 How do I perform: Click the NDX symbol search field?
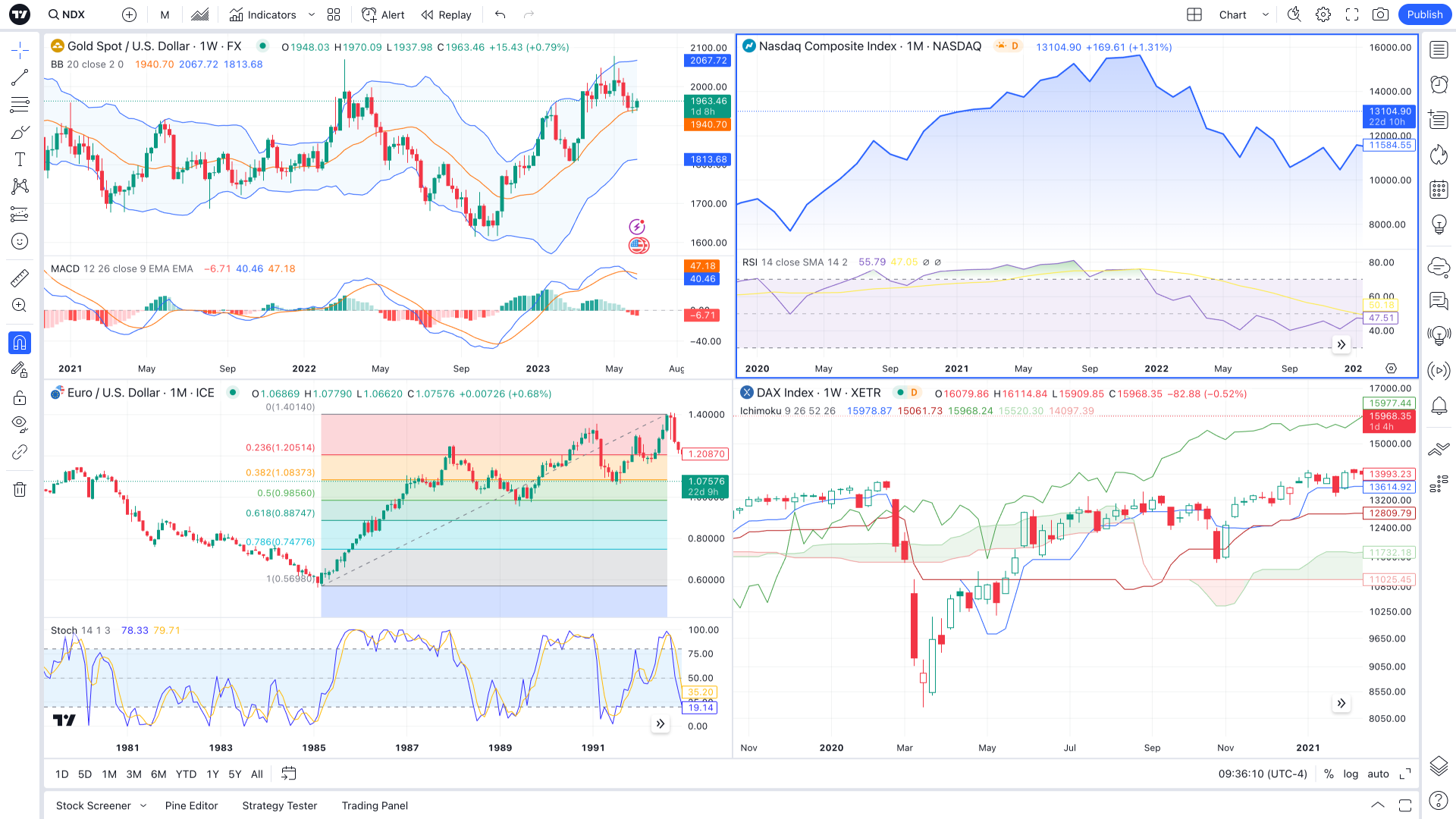coord(74,14)
